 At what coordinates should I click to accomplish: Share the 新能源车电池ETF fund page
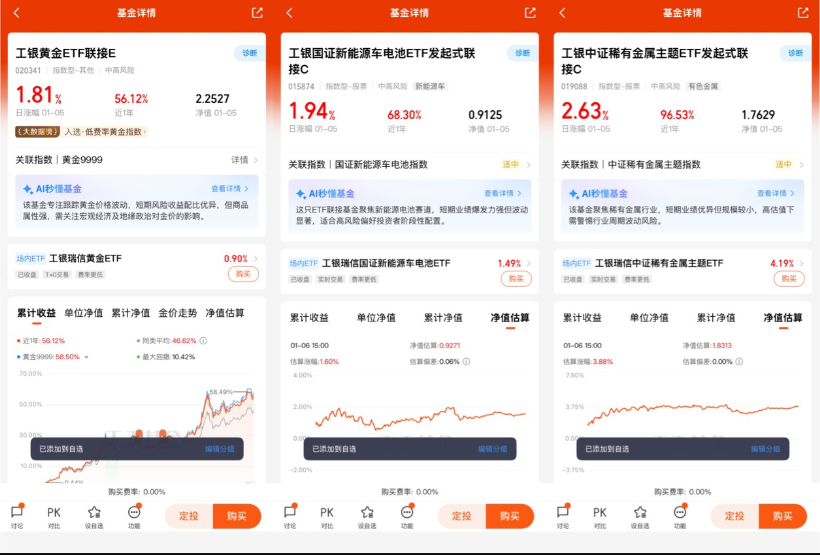click(x=530, y=13)
